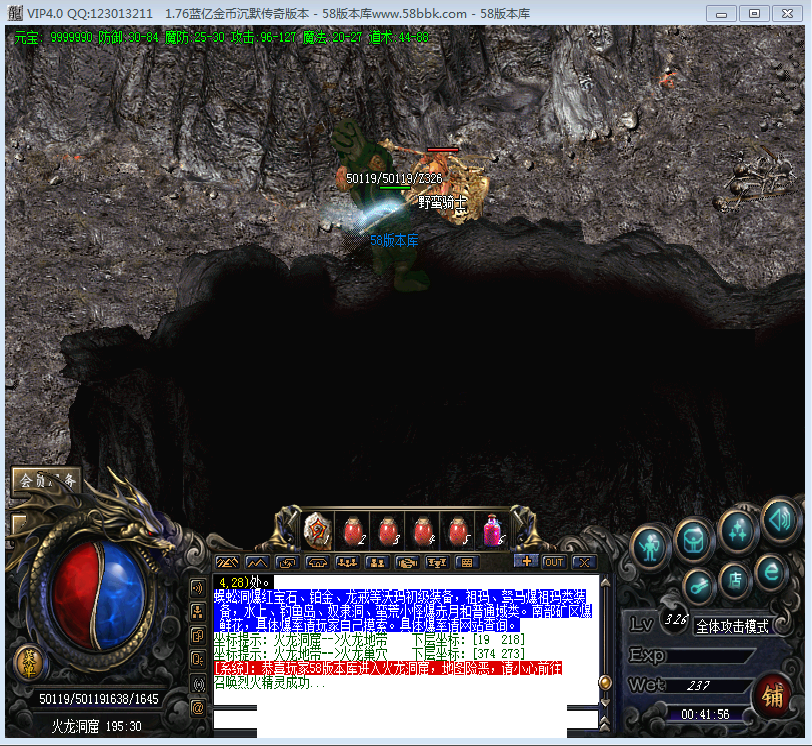This screenshot has width=812, height=746.
Task: Click the plus button above chat
Action: [x=527, y=562]
